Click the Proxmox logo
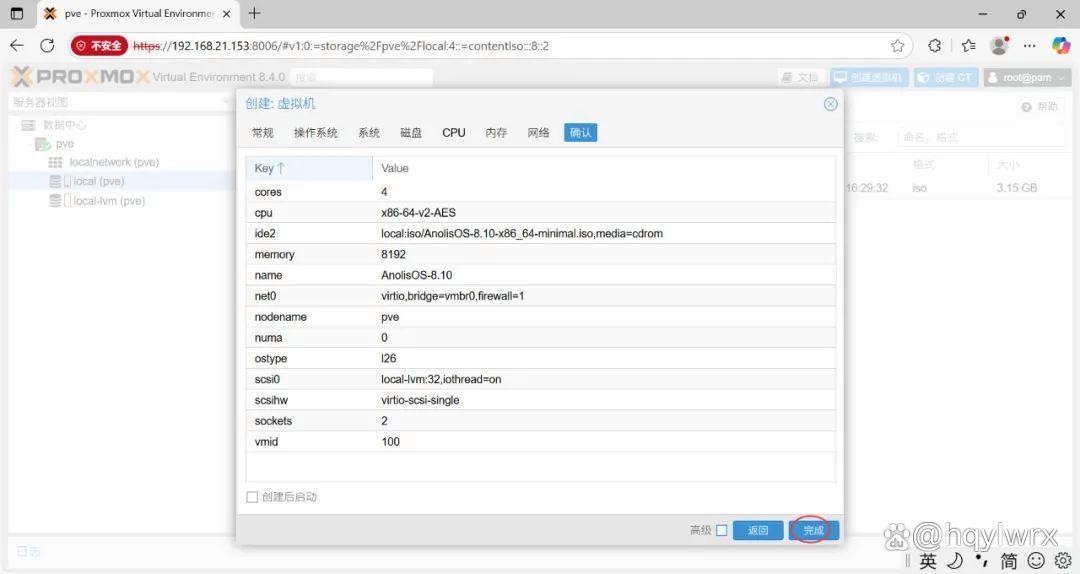Image resolution: width=1080 pixels, height=574 pixels. tap(80, 76)
